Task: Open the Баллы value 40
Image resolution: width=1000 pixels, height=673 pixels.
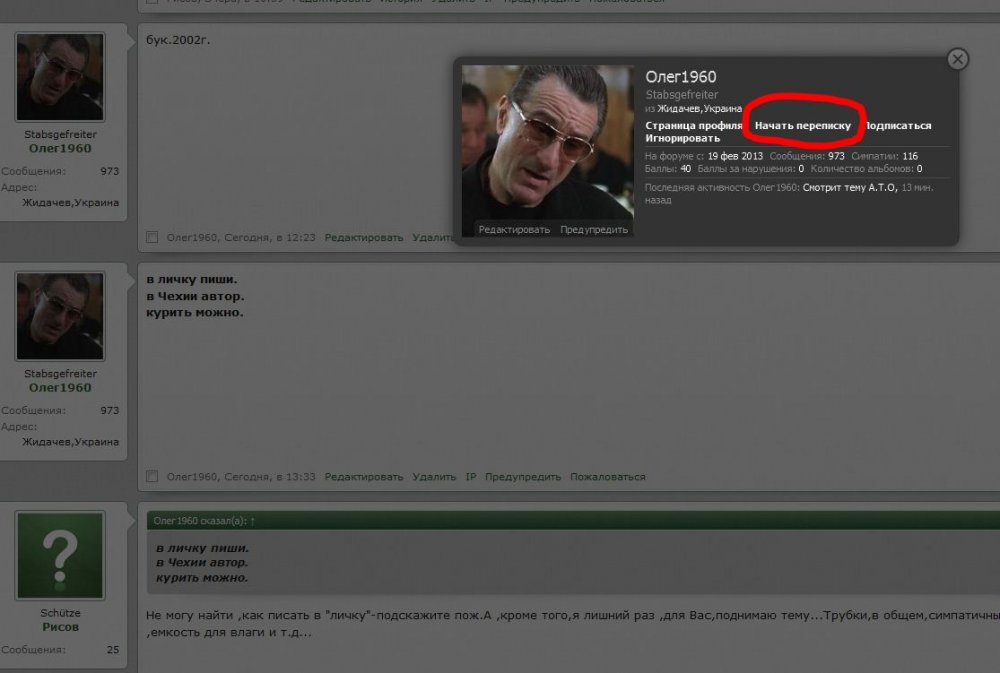Action: click(x=686, y=169)
